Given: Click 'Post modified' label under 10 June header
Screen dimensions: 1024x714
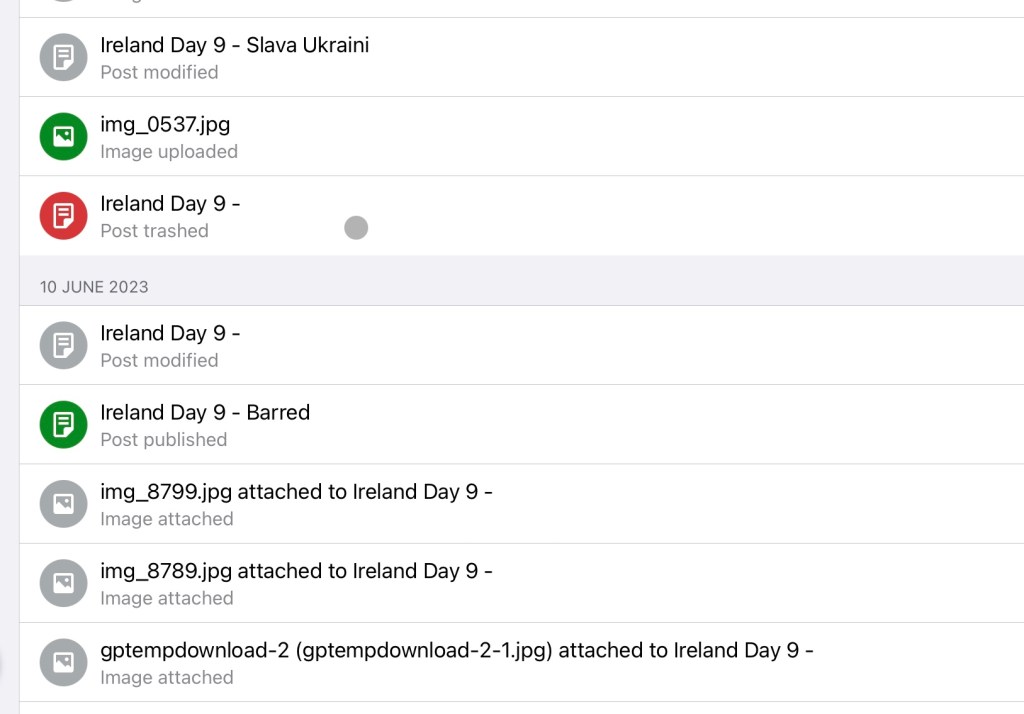Looking at the screenshot, I should (159, 360).
